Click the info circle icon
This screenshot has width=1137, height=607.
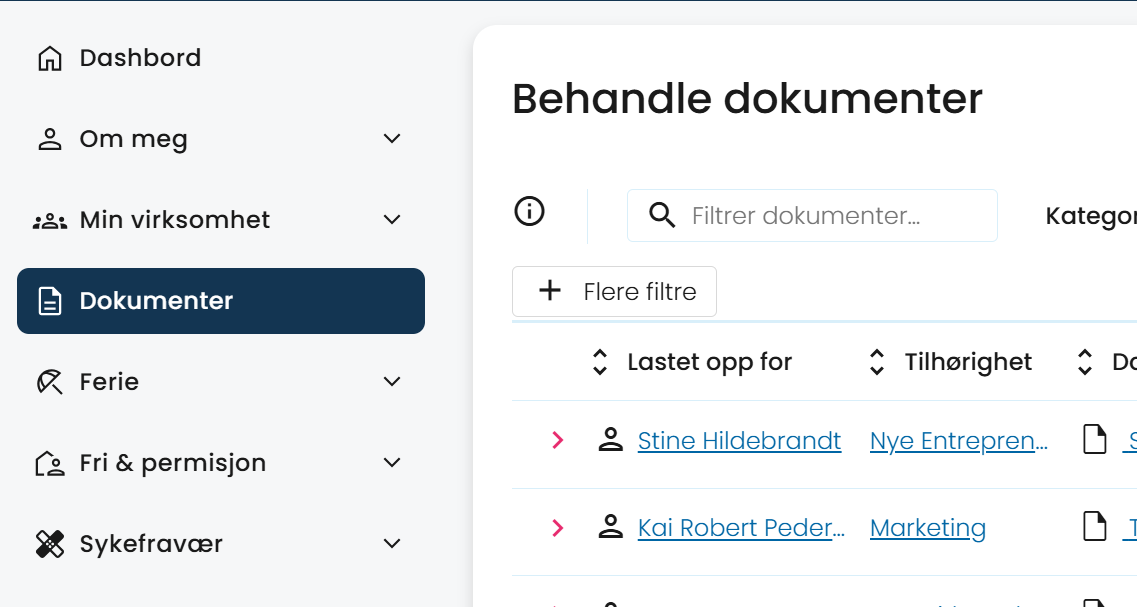529,212
